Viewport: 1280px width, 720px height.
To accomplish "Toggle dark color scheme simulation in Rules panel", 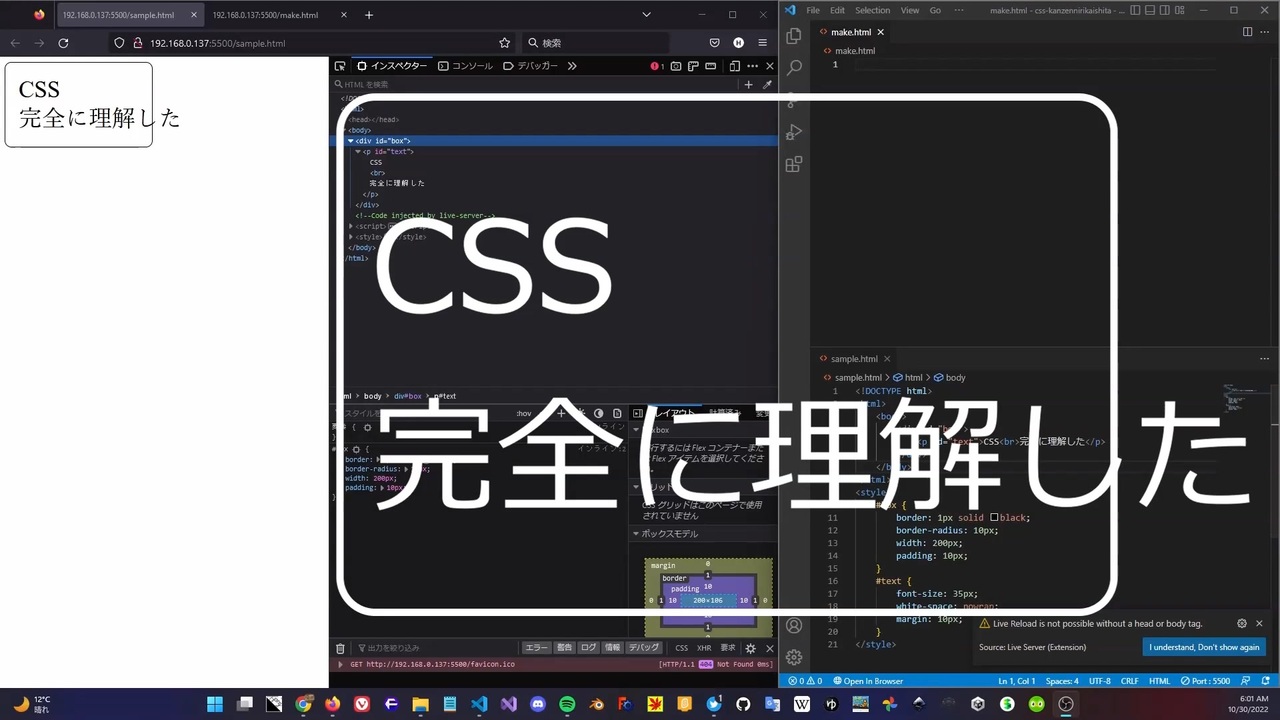I will [x=597, y=412].
